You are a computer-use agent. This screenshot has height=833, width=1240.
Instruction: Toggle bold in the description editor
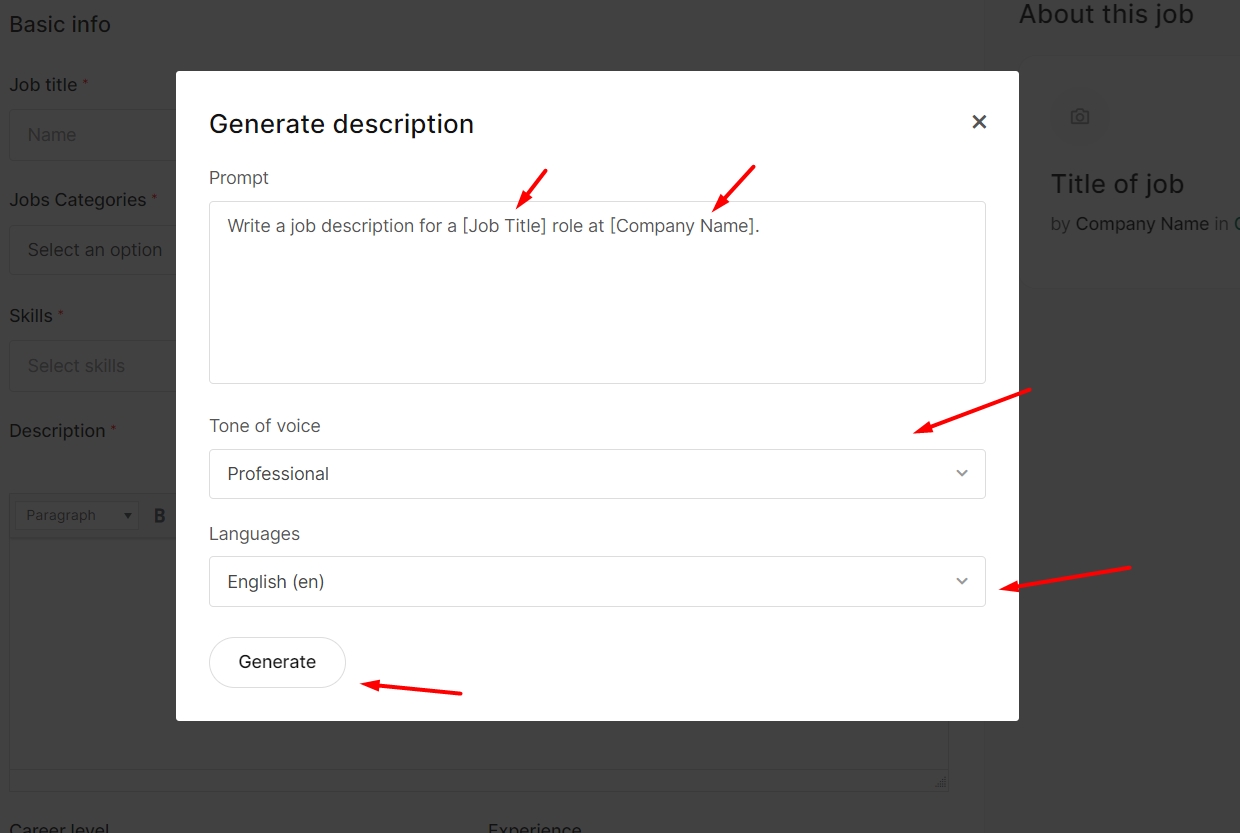tap(159, 516)
